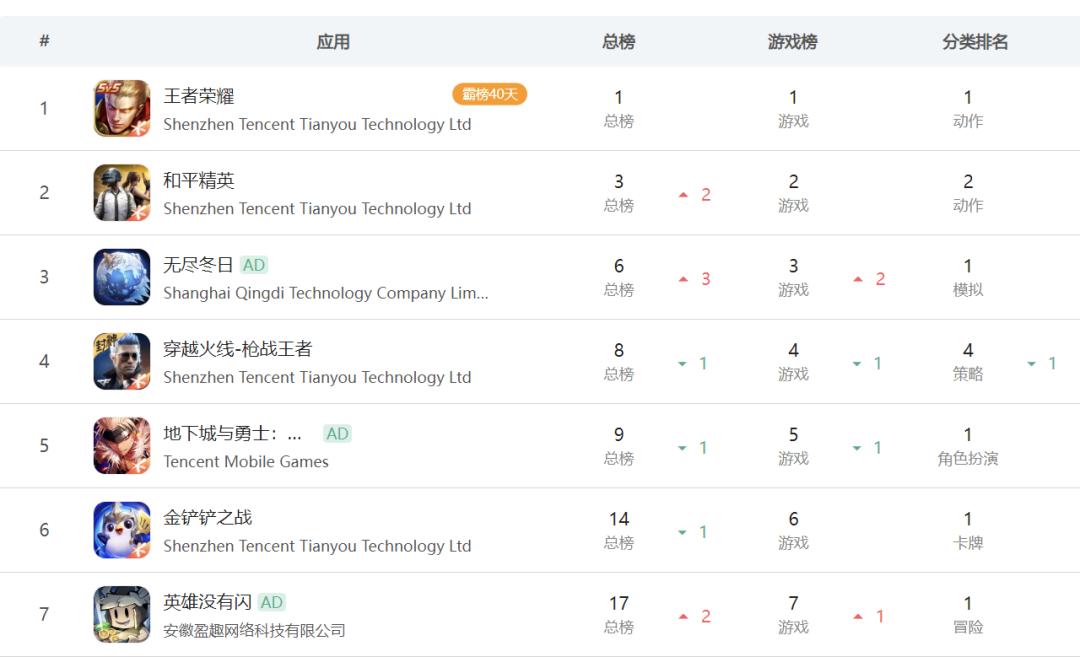Viewport: 1080px width, 657px height.
Task: Open the 金铲铲之战 penguin icon
Action: click(x=122, y=530)
